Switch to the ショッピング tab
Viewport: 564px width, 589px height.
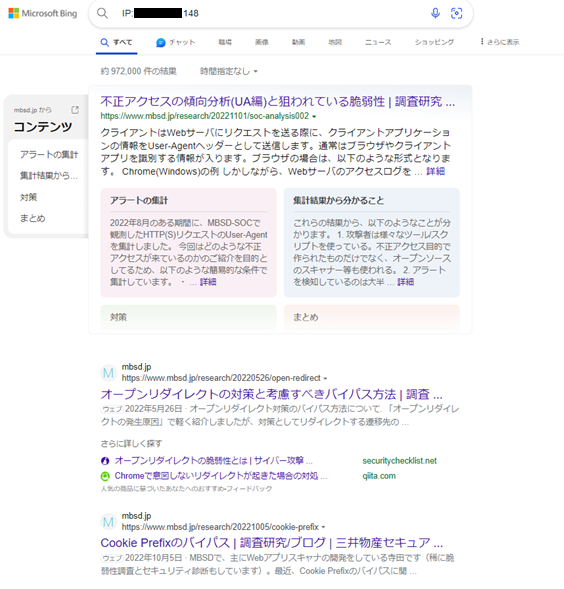[x=434, y=42]
